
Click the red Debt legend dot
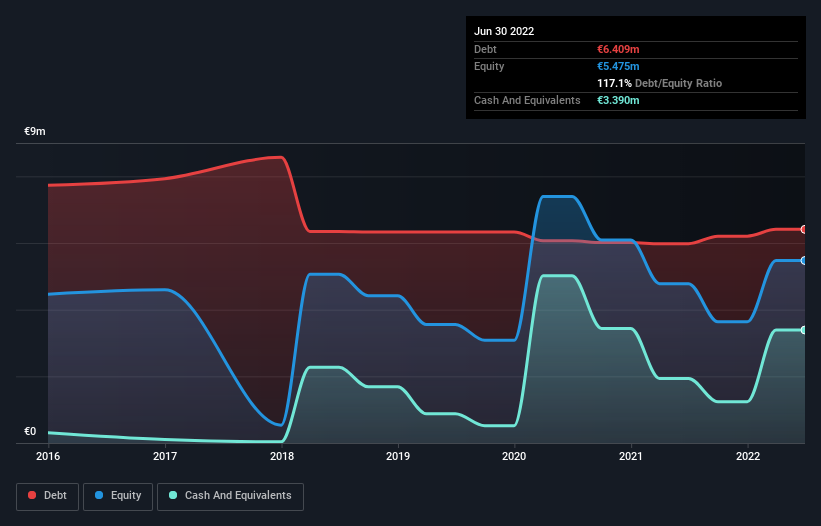(x=32, y=495)
